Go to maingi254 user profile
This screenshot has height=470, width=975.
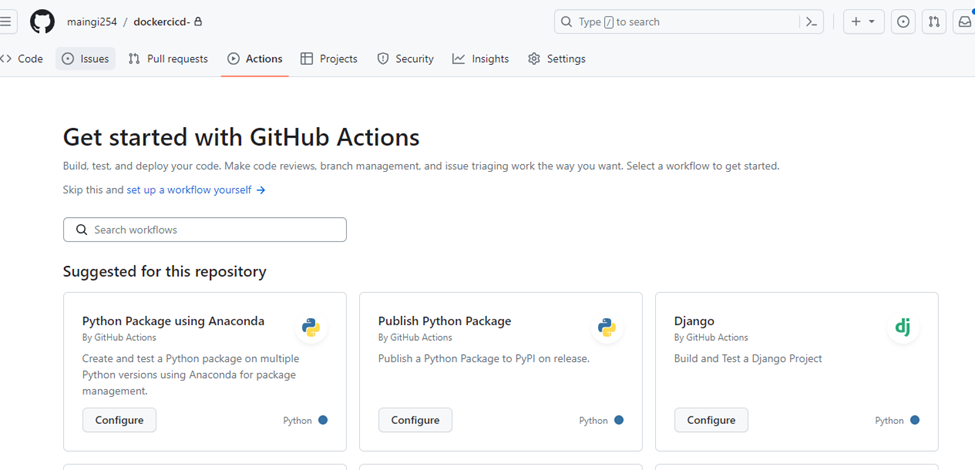pos(91,22)
